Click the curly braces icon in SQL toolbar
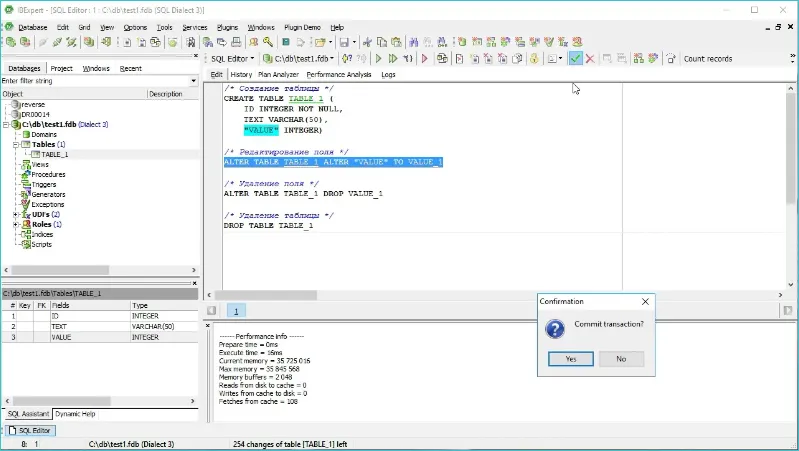The image size is (799, 451). click(x=408, y=59)
